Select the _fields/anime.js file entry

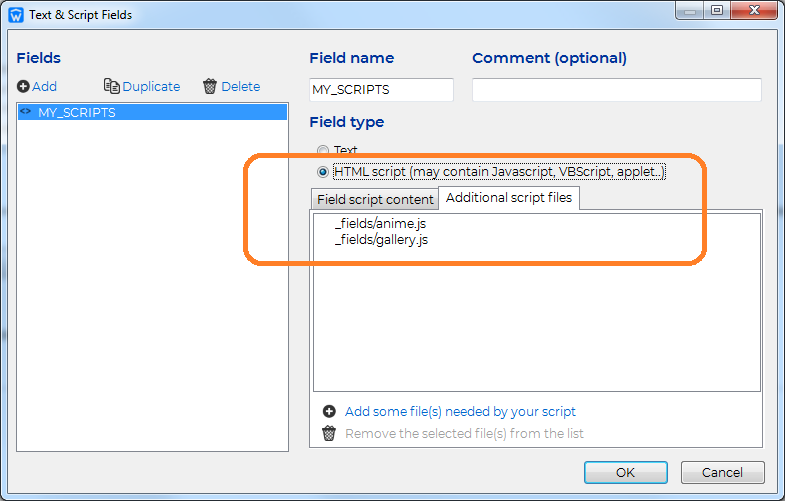point(380,223)
